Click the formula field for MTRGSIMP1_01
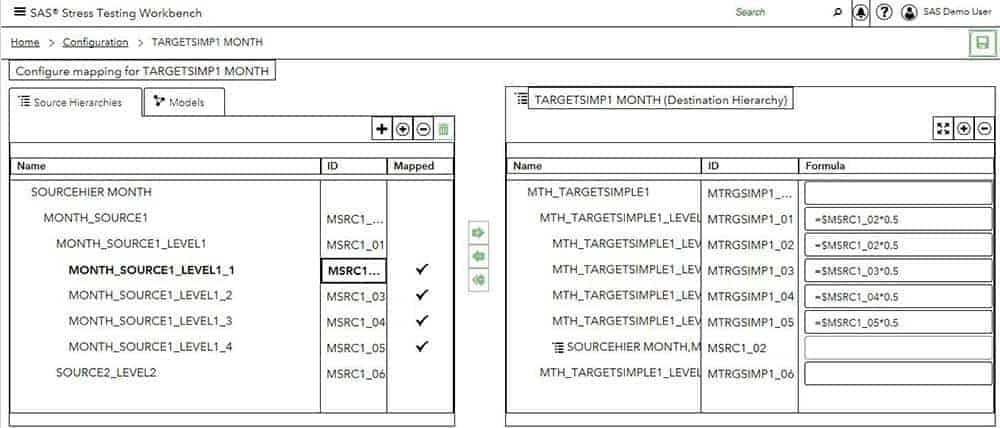1000x428 pixels. (898, 219)
